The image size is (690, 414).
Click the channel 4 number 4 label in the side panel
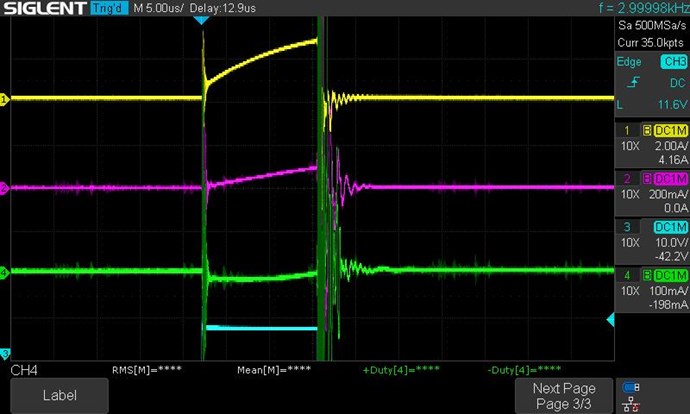627,275
